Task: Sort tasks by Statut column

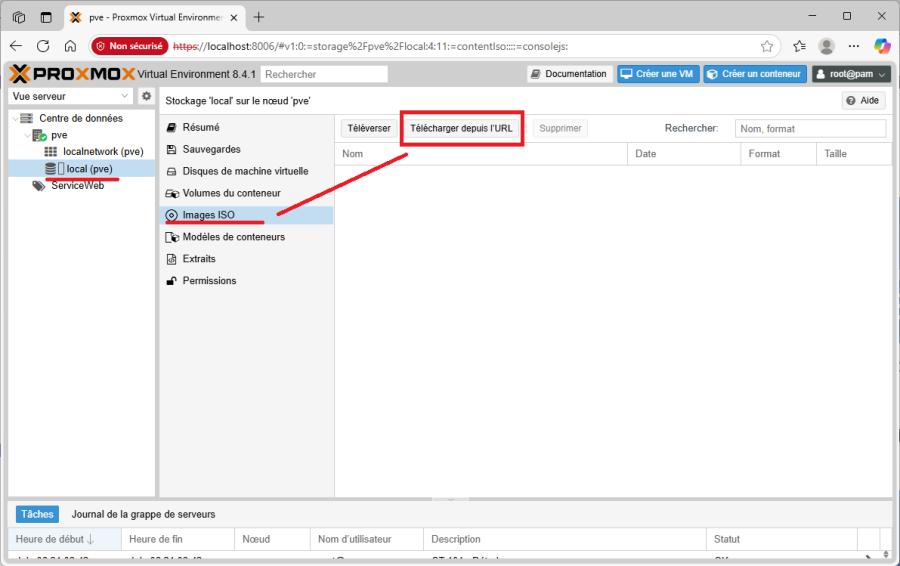Action: (x=782, y=539)
